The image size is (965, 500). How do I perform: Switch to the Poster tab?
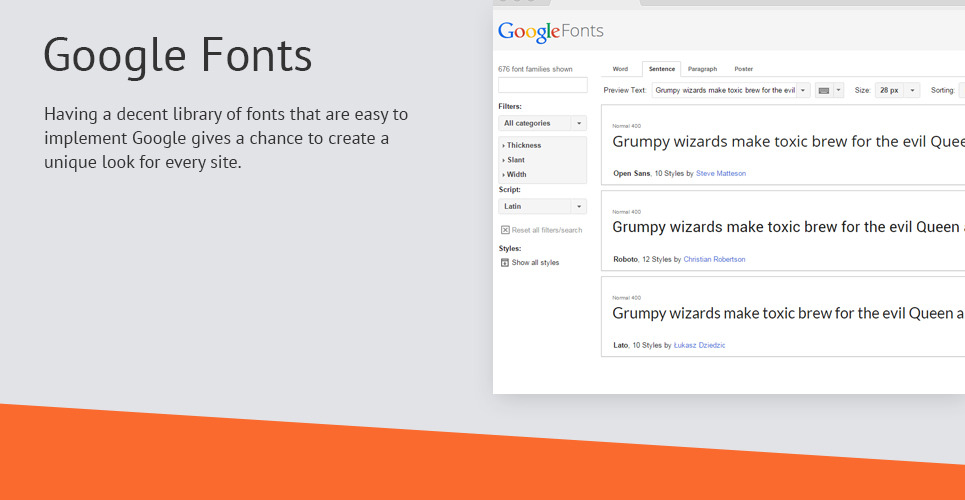click(743, 69)
